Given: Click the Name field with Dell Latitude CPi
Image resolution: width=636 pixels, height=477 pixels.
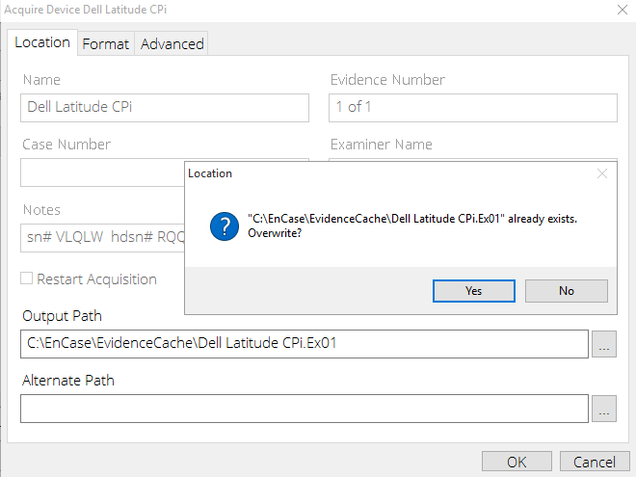Looking at the screenshot, I should click(x=165, y=107).
